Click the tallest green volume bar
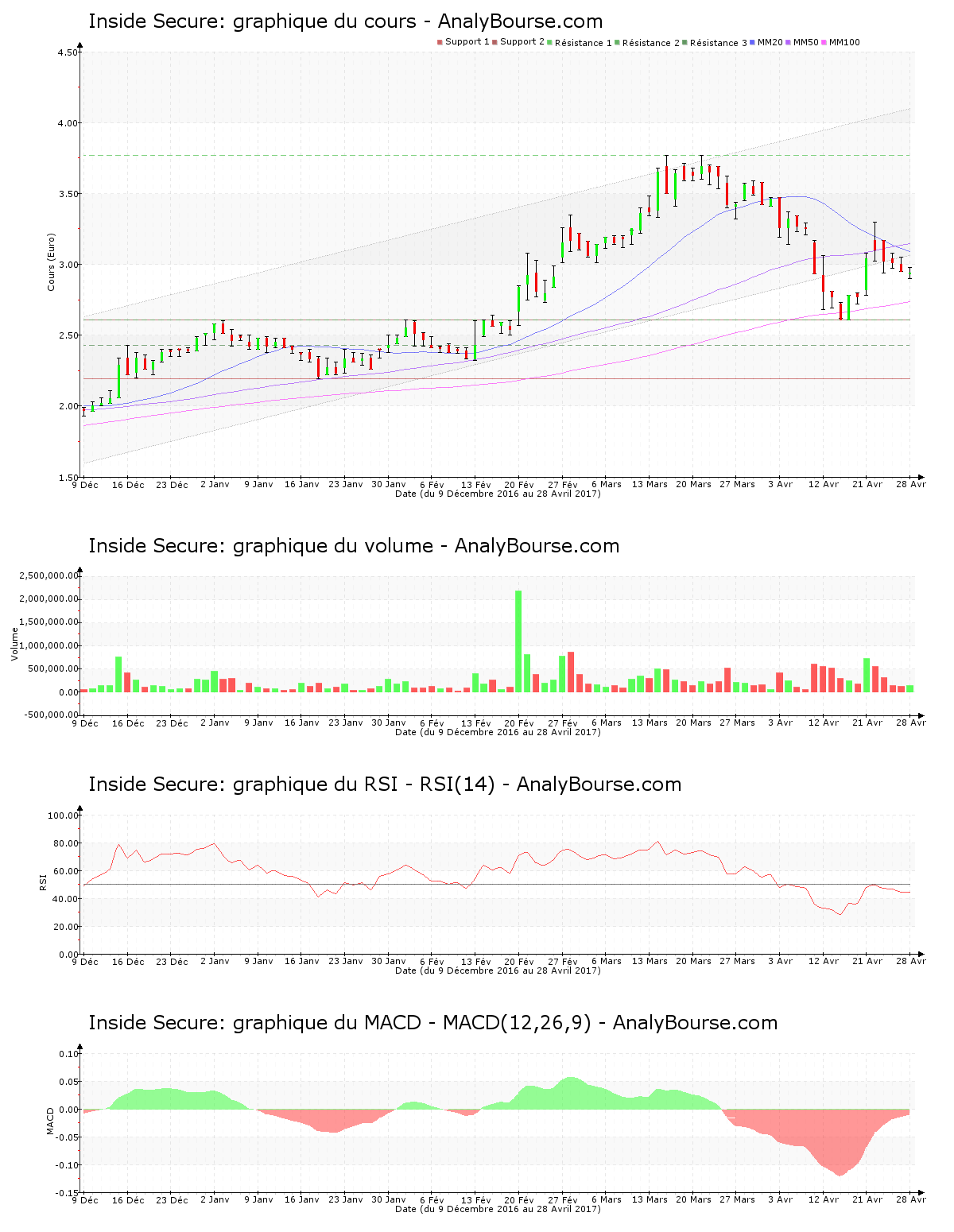The height and width of the screenshot is (1232, 954). (518, 641)
